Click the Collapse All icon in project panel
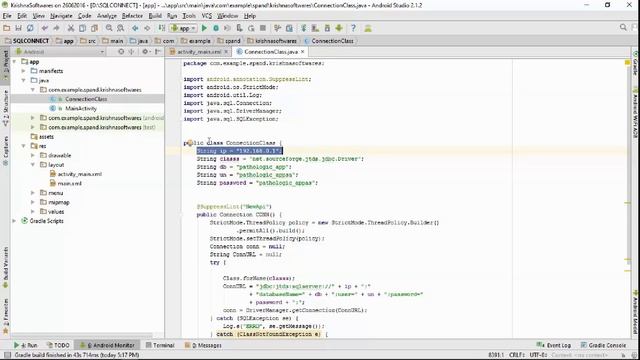Viewport: 640px width, 360px height. 131,52
